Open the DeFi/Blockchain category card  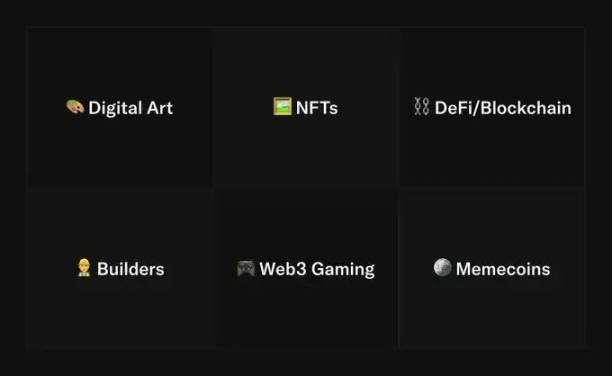point(492,107)
